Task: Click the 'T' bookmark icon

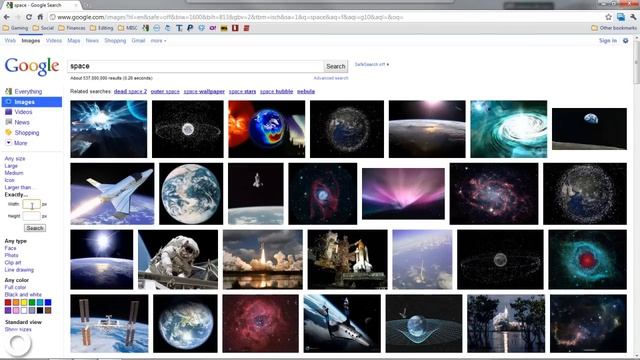Action: 179,28
